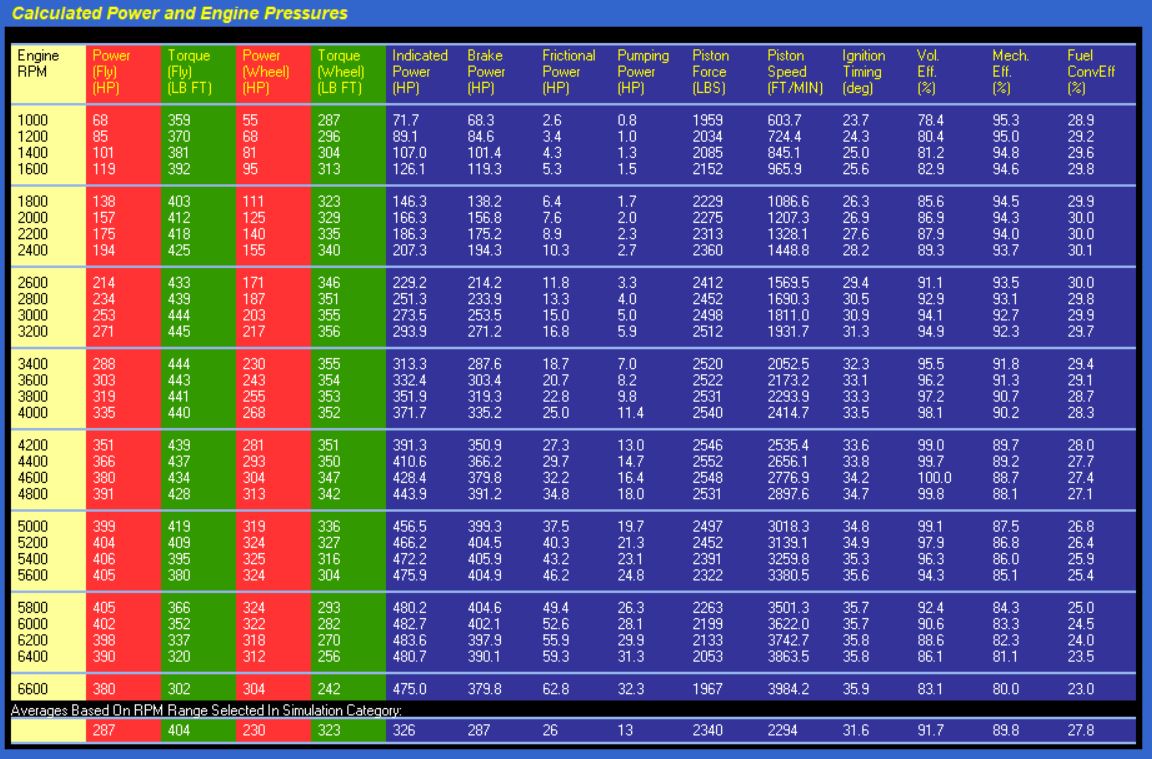Click peak flywheel torque value 445
The image size is (1152, 759).
pos(179,331)
